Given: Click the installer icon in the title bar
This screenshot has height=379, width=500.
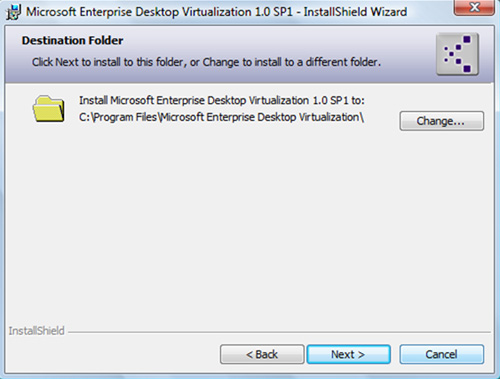Looking at the screenshot, I should pos(14,12).
